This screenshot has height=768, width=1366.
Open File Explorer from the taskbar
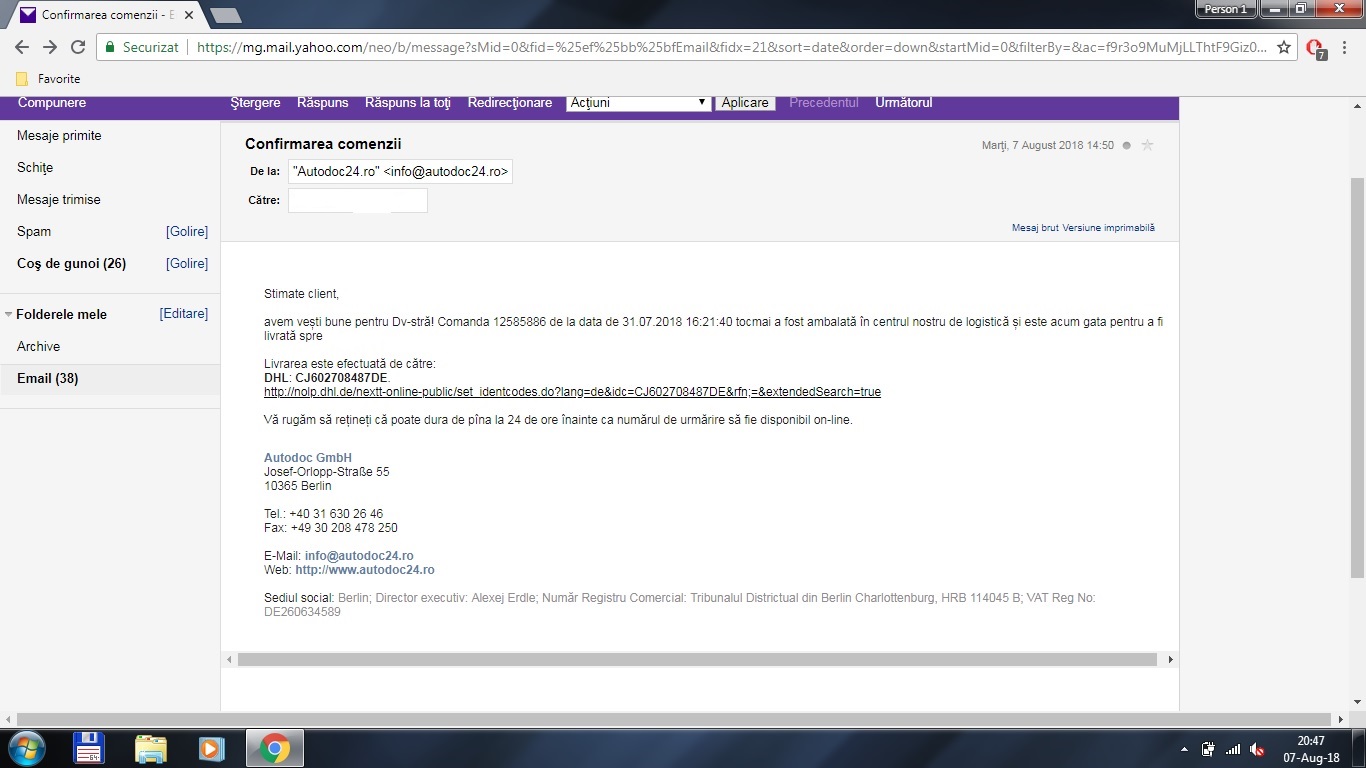tap(151, 748)
